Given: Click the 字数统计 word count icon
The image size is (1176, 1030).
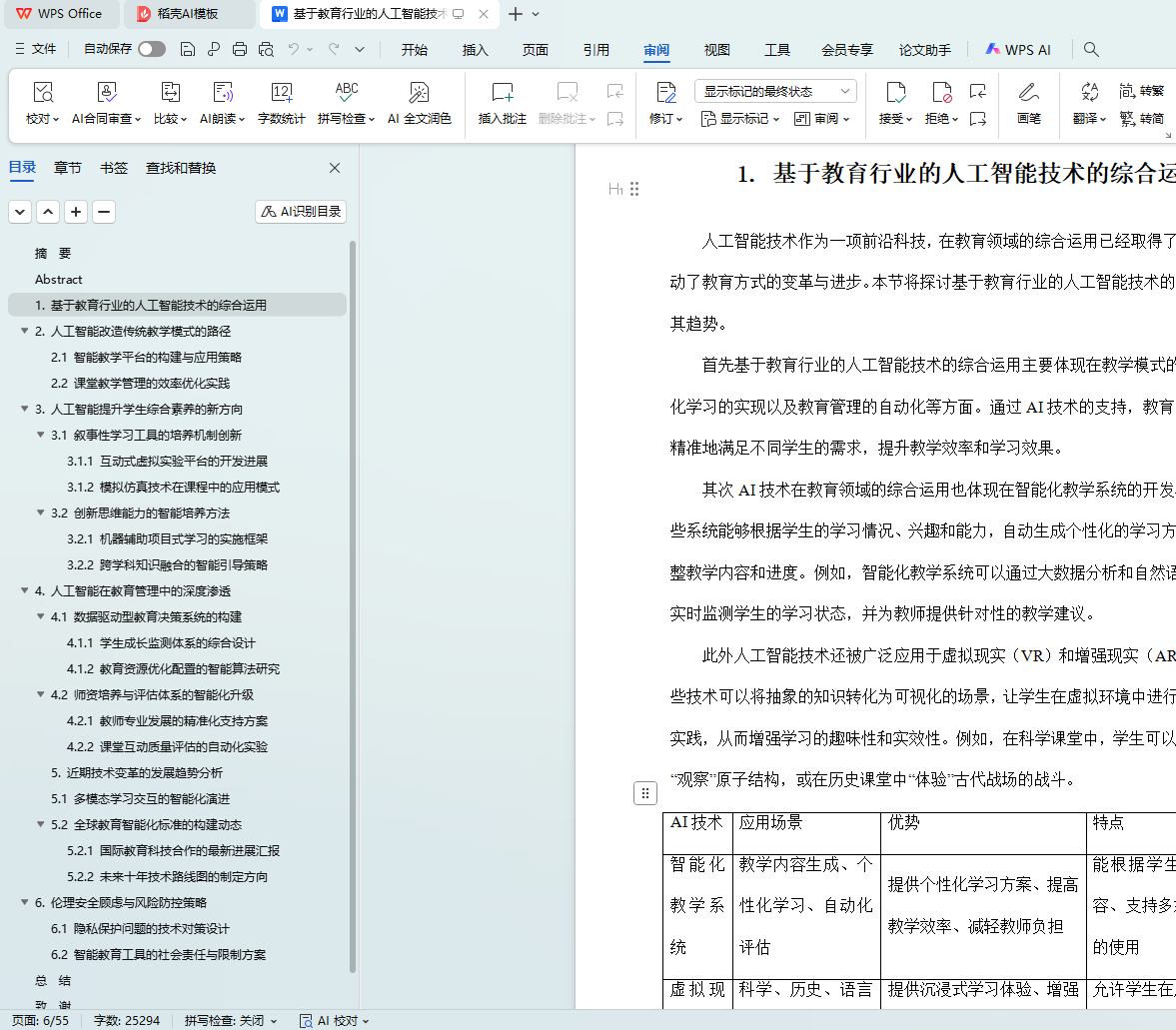Looking at the screenshot, I should 282,93.
